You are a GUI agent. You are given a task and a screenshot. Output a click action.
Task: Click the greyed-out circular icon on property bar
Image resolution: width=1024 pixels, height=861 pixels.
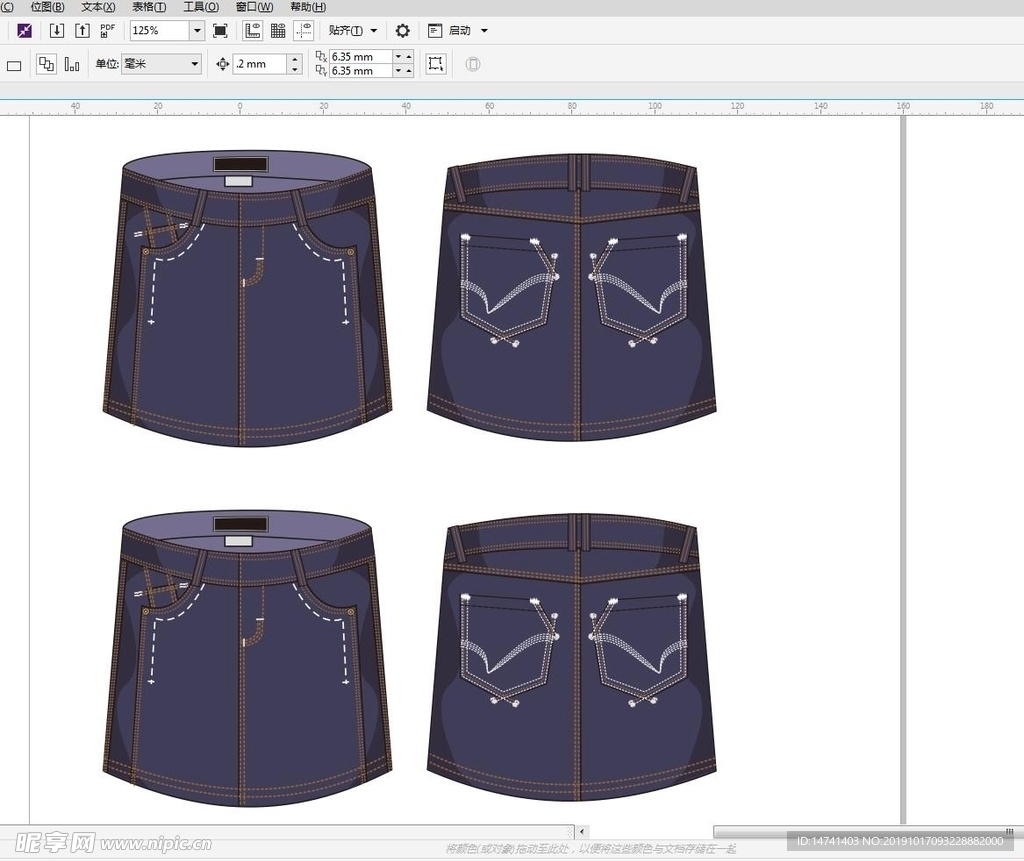click(473, 64)
